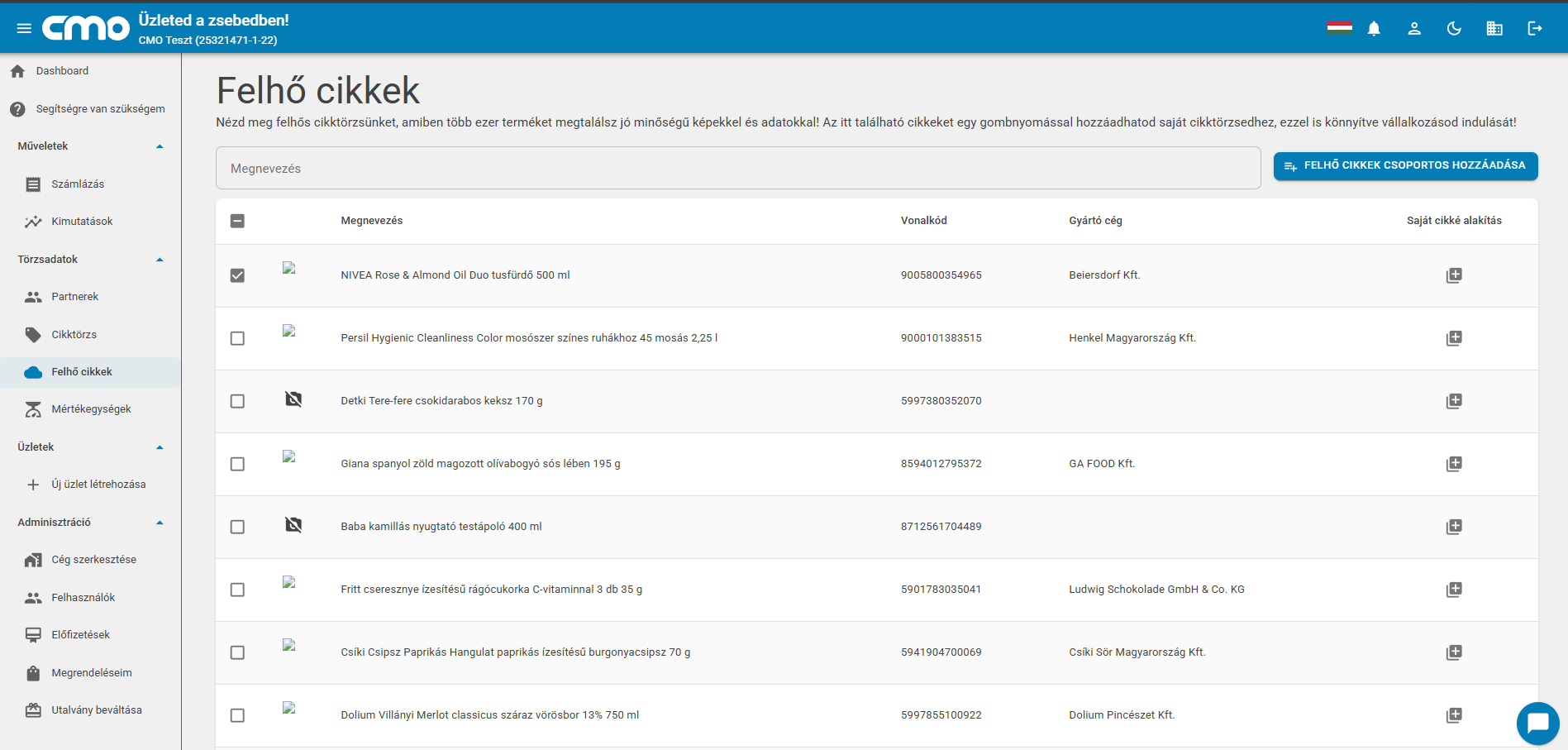Select barcode 9005800354965
Viewport: 1568px width, 750px height.
click(941, 275)
